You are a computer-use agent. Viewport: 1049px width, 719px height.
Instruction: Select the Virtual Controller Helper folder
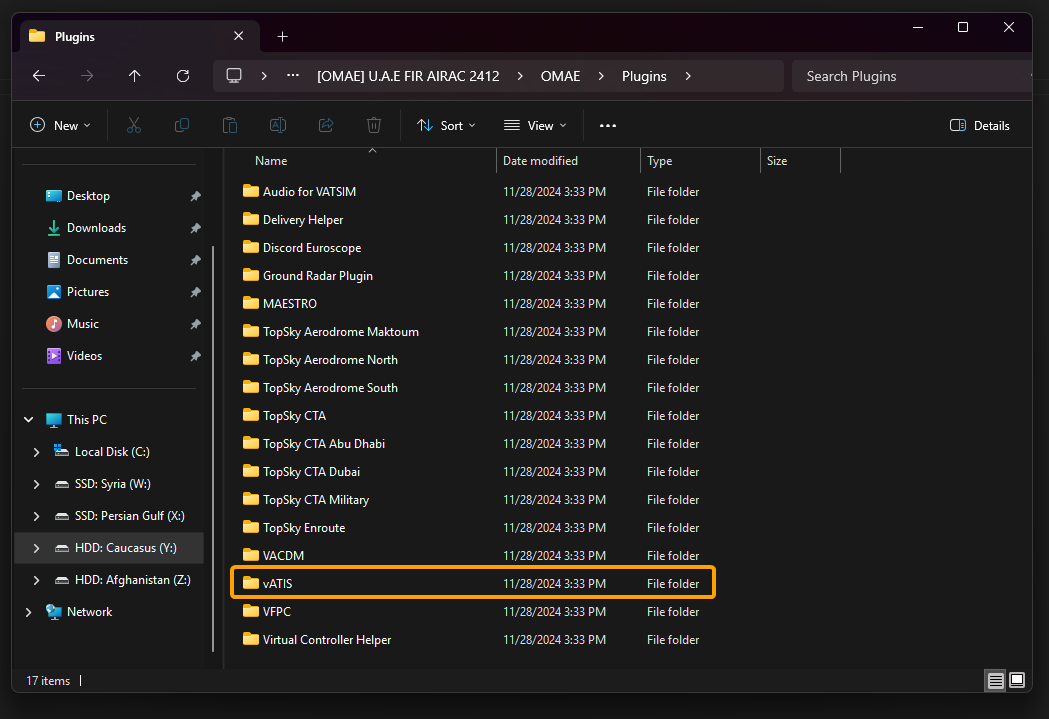click(472, 640)
